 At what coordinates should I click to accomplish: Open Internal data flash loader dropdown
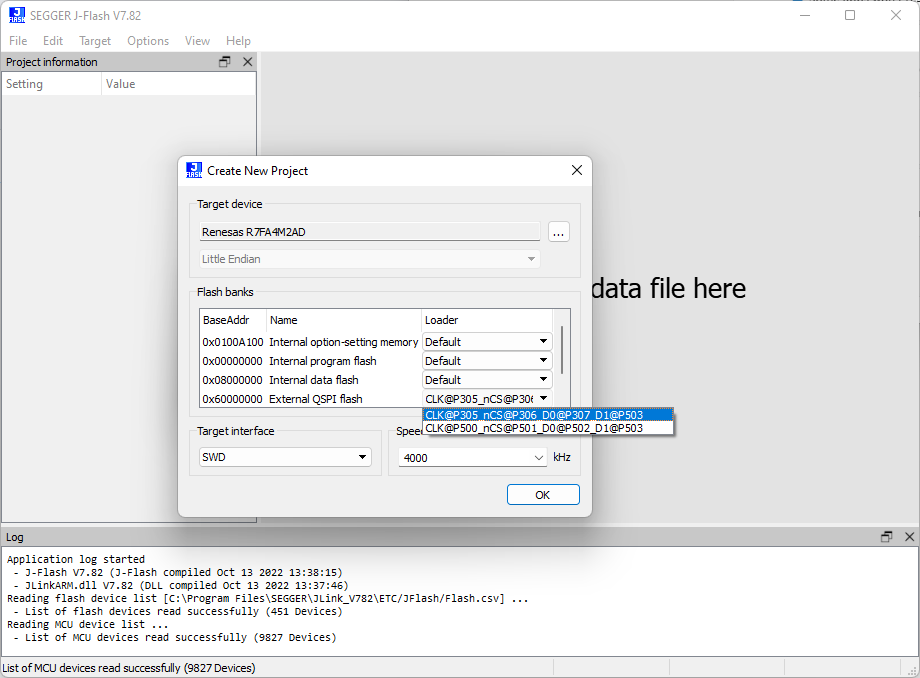(487, 380)
